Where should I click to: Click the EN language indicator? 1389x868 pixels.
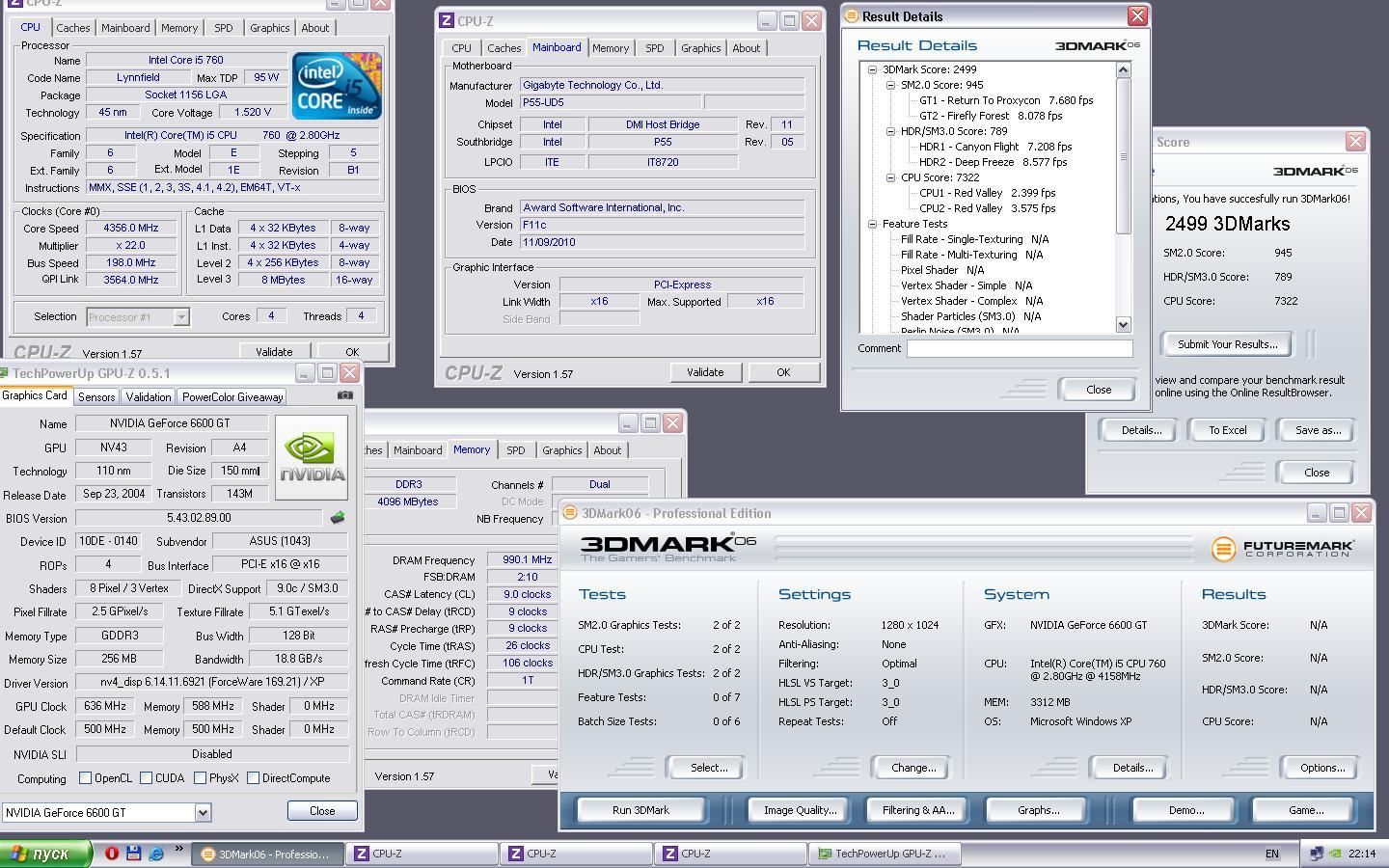coord(1272,854)
